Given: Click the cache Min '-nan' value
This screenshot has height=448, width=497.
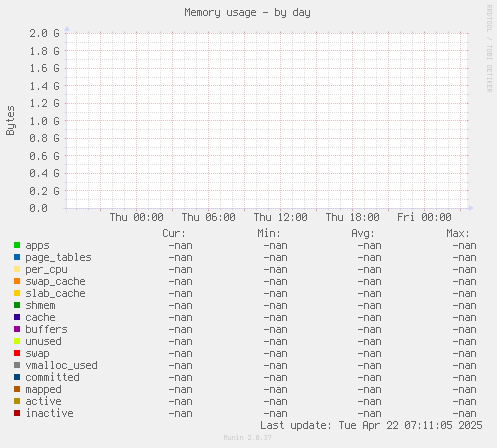Looking at the screenshot, I should pos(275,318).
